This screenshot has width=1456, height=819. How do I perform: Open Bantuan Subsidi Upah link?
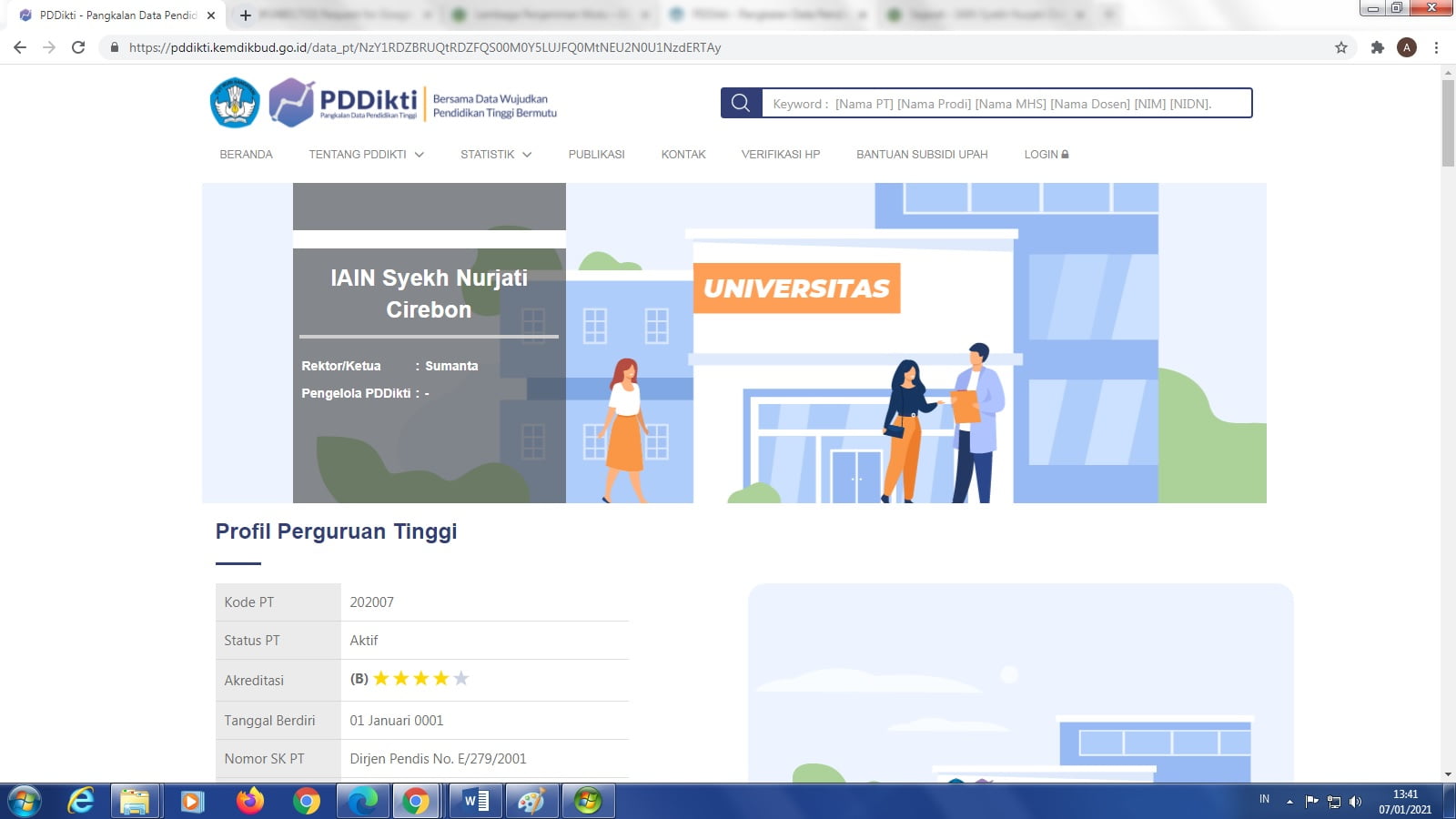(x=921, y=155)
